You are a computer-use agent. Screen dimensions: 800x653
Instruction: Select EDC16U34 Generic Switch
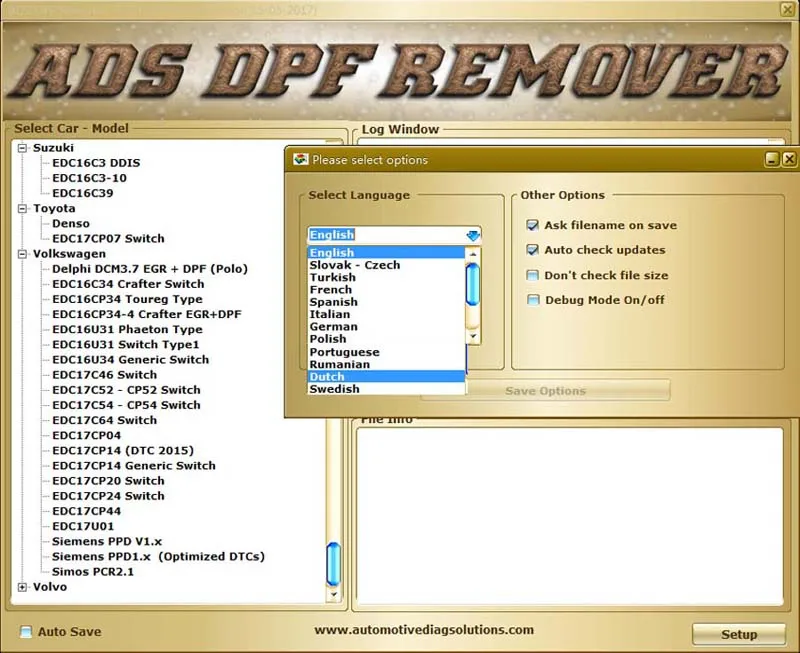point(130,360)
